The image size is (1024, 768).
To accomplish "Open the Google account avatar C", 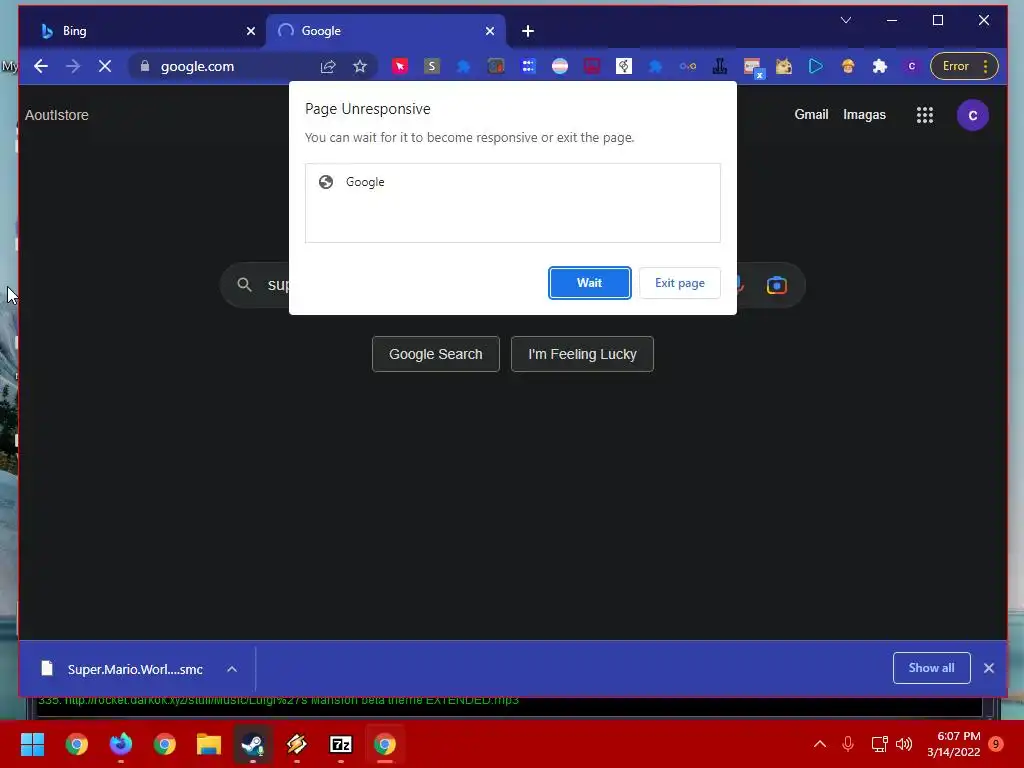I will coord(972,115).
